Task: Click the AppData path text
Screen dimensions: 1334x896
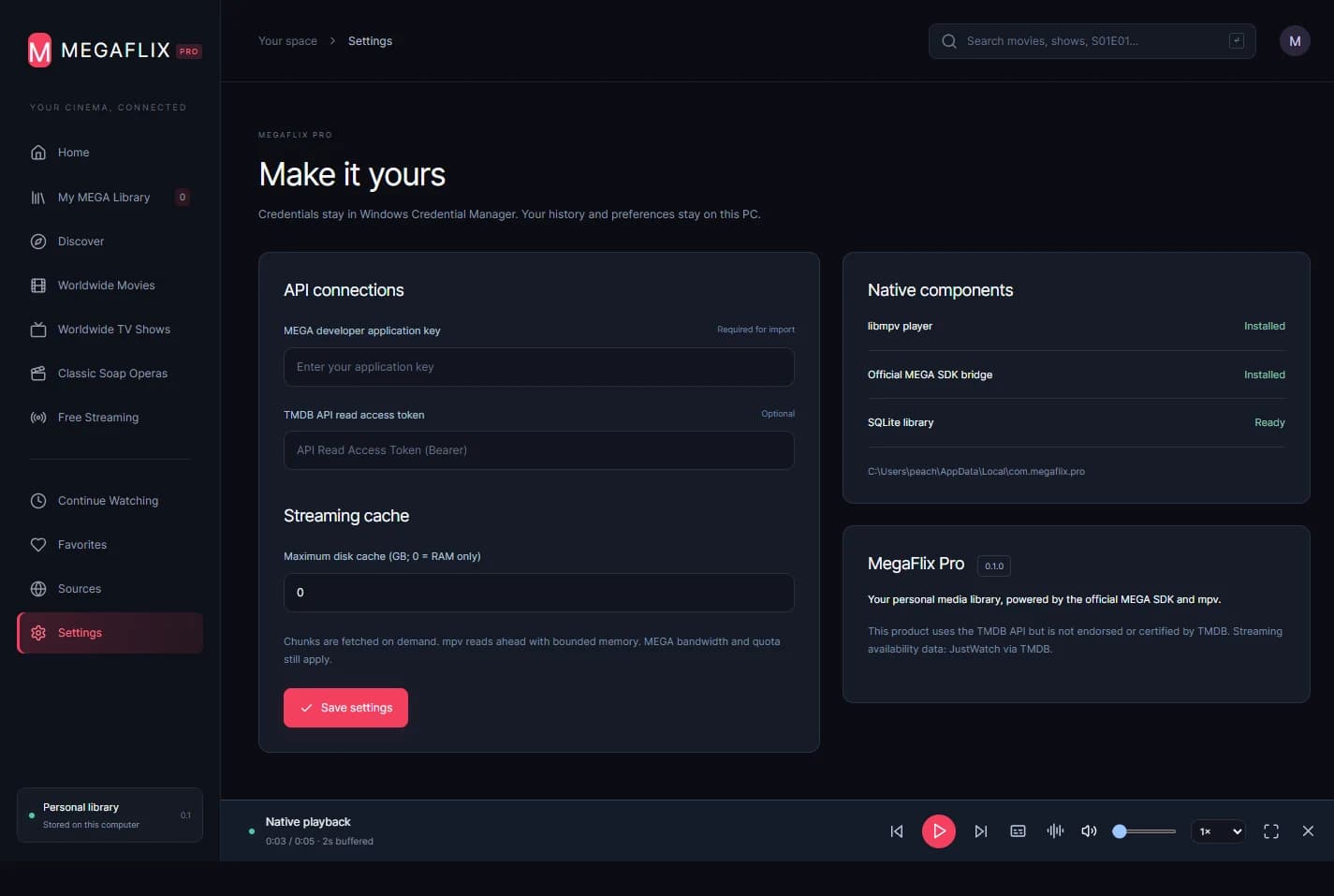Action: (x=976, y=472)
